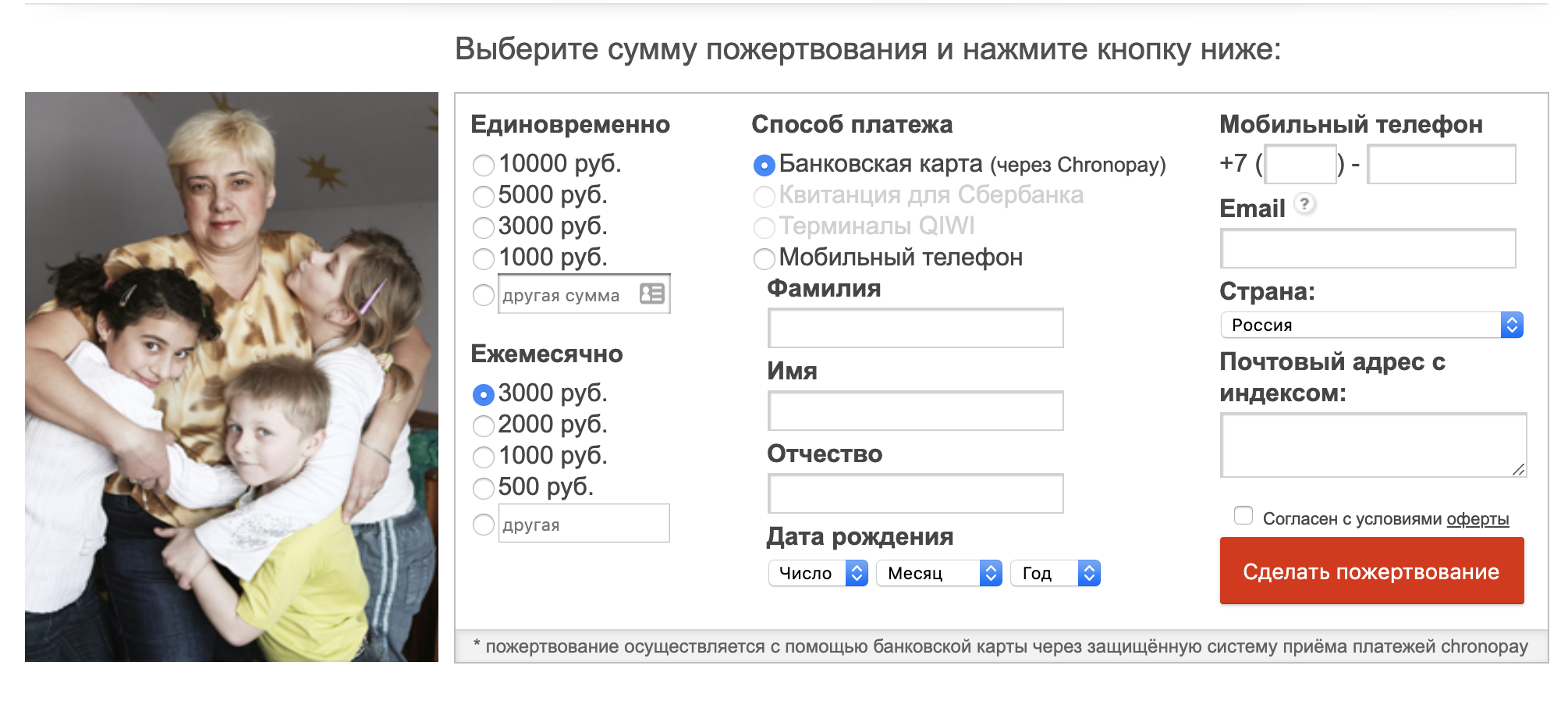Image resolution: width=1568 pixels, height=701 pixels.
Task: Click the Почтовый адрес text area
Action: (x=1372, y=445)
